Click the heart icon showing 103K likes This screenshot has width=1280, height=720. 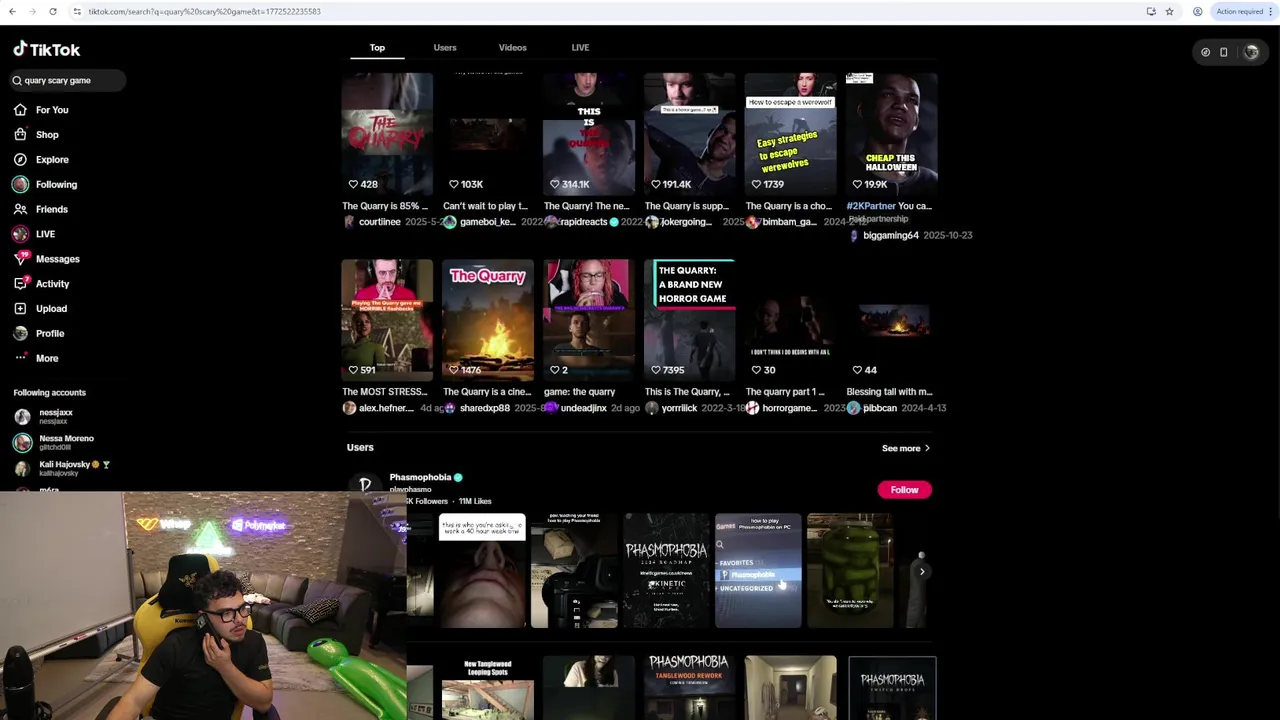tap(453, 184)
